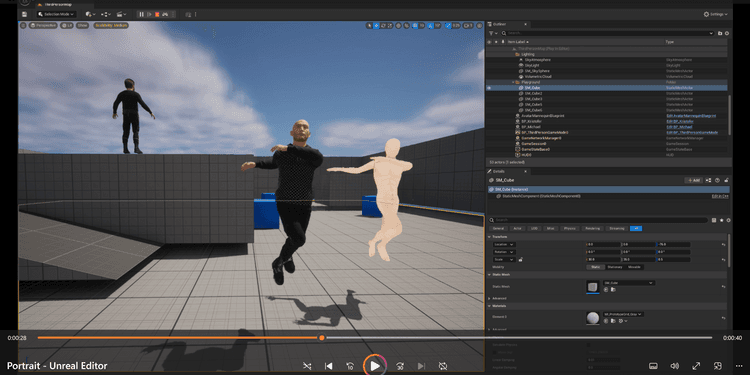Select the Physics filter tab in Details
Screen dimensions: 750x375
569,229
